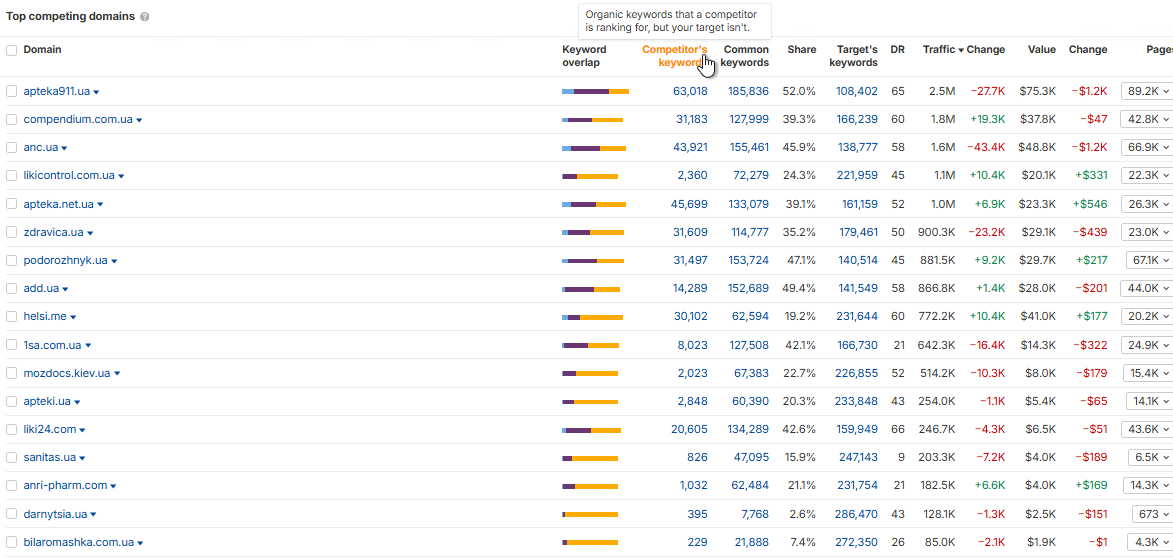Click target's keywords value 161,159
The image size is (1173, 559).
pos(860,204)
